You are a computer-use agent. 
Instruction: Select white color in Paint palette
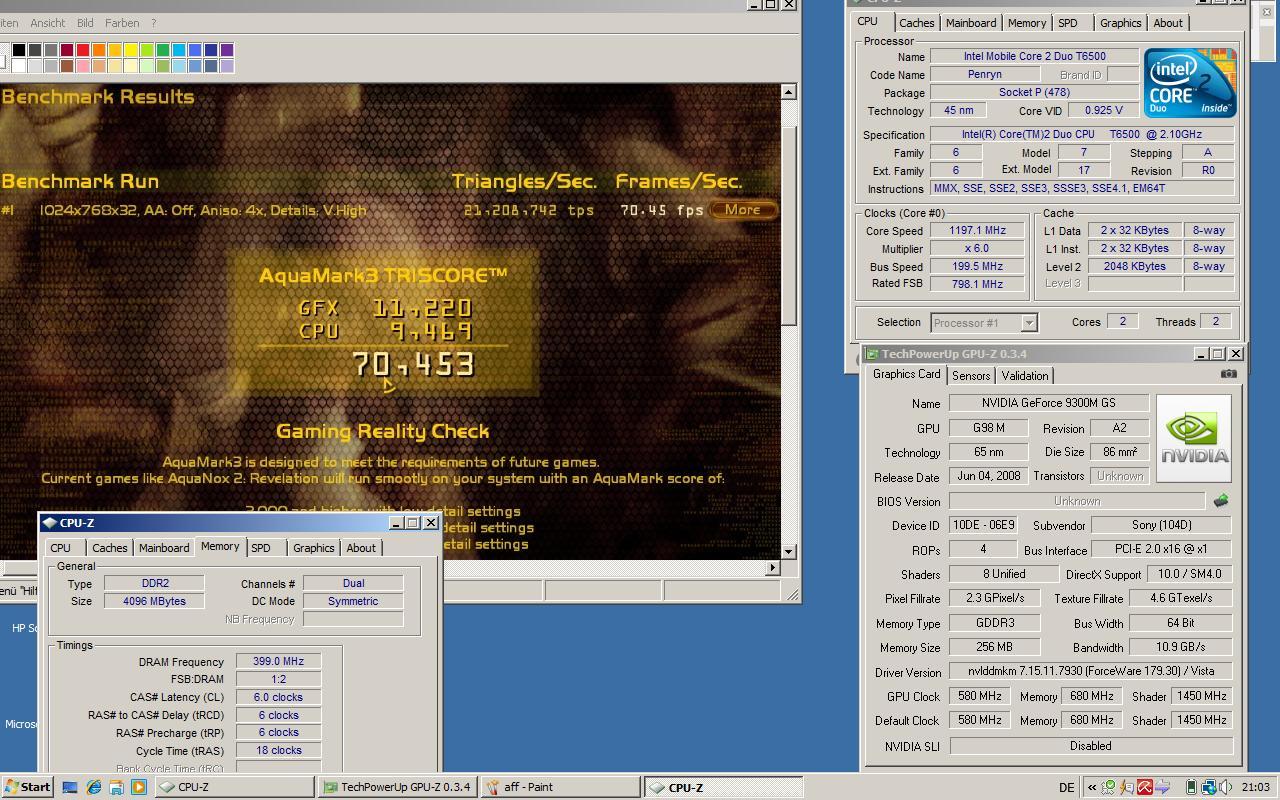click(x=19, y=66)
